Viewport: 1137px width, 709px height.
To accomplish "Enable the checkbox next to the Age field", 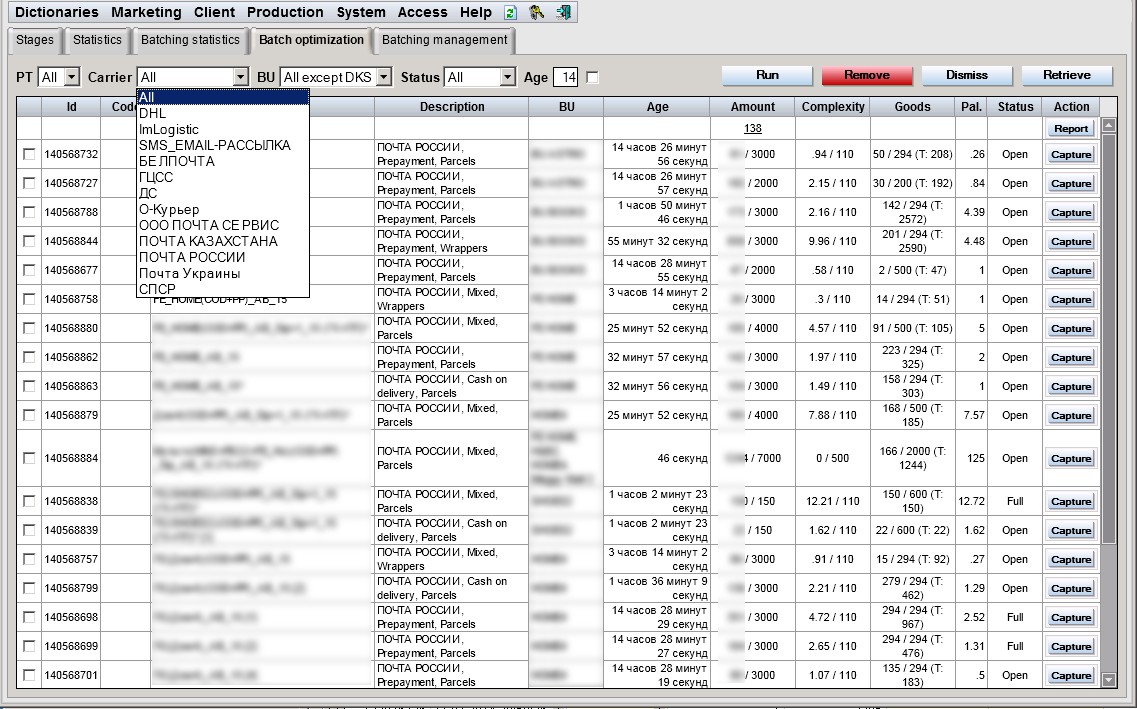I will 592,77.
